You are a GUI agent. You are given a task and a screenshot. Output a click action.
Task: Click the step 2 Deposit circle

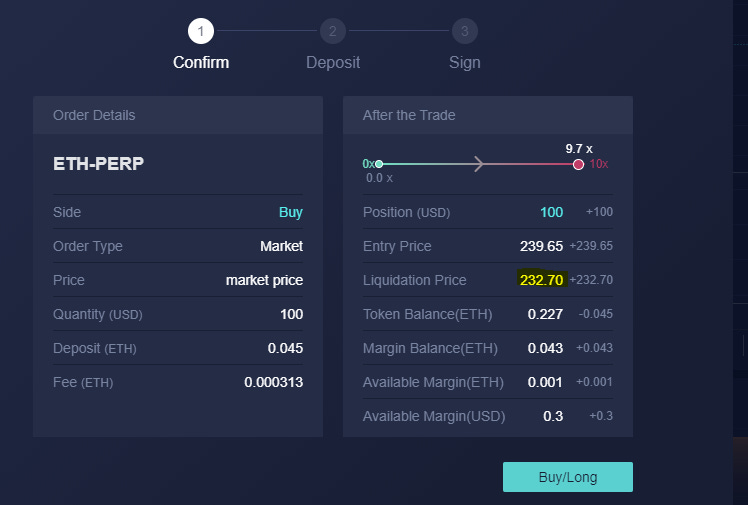click(332, 31)
